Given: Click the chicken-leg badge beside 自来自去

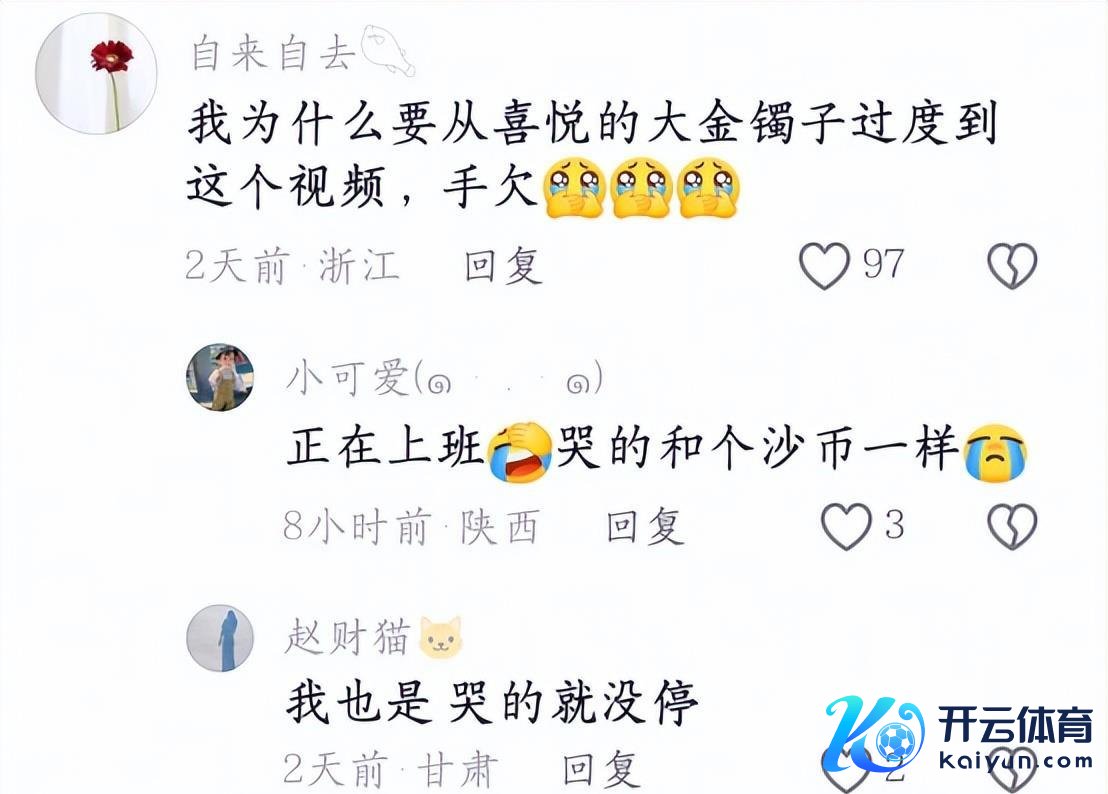Looking at the screenshot, I should (388, 49).
